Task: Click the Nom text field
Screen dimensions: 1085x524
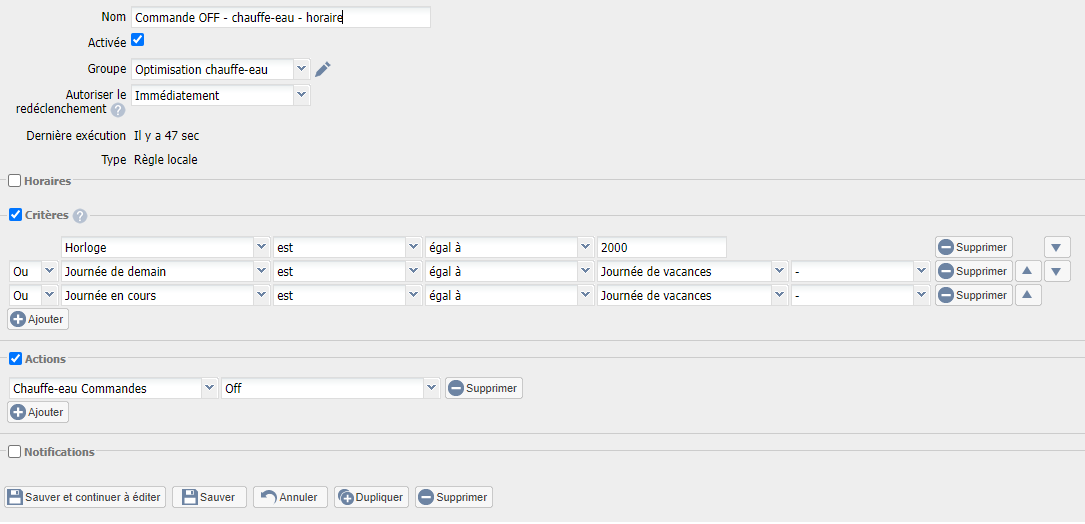Action: tap(280, 17)
